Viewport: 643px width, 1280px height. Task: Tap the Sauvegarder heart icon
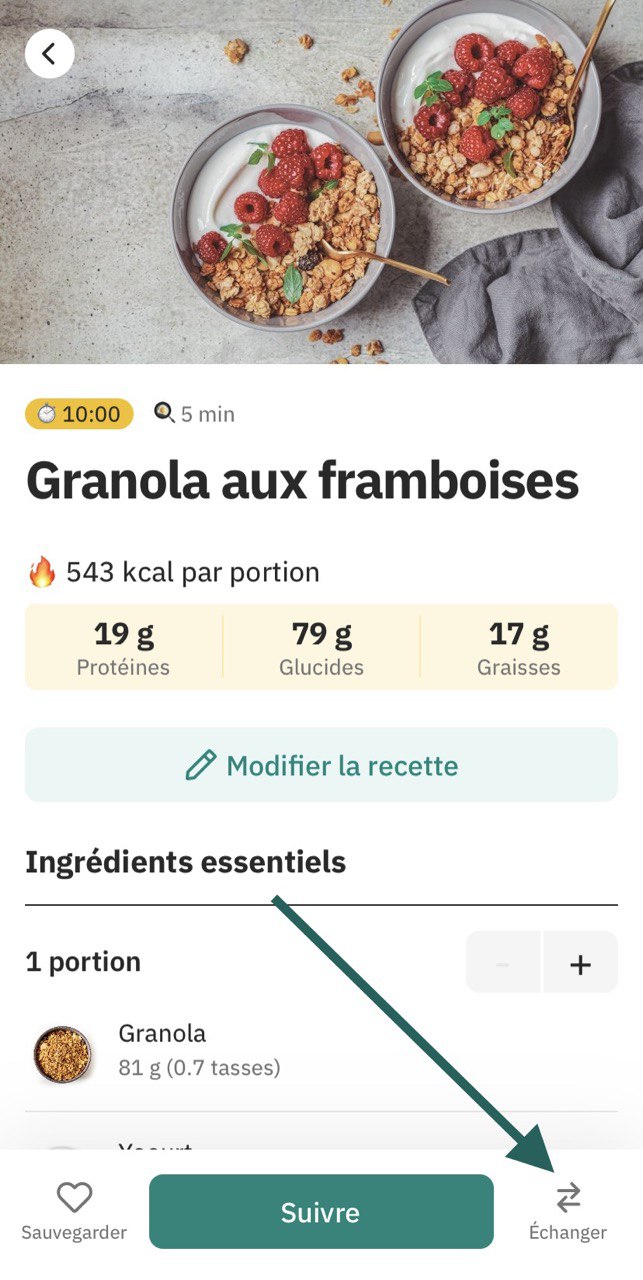tap(73, 1194)
